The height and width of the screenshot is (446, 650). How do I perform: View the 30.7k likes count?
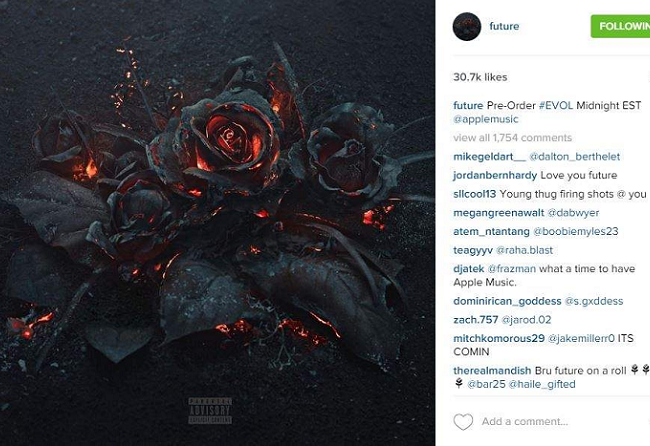480,77
